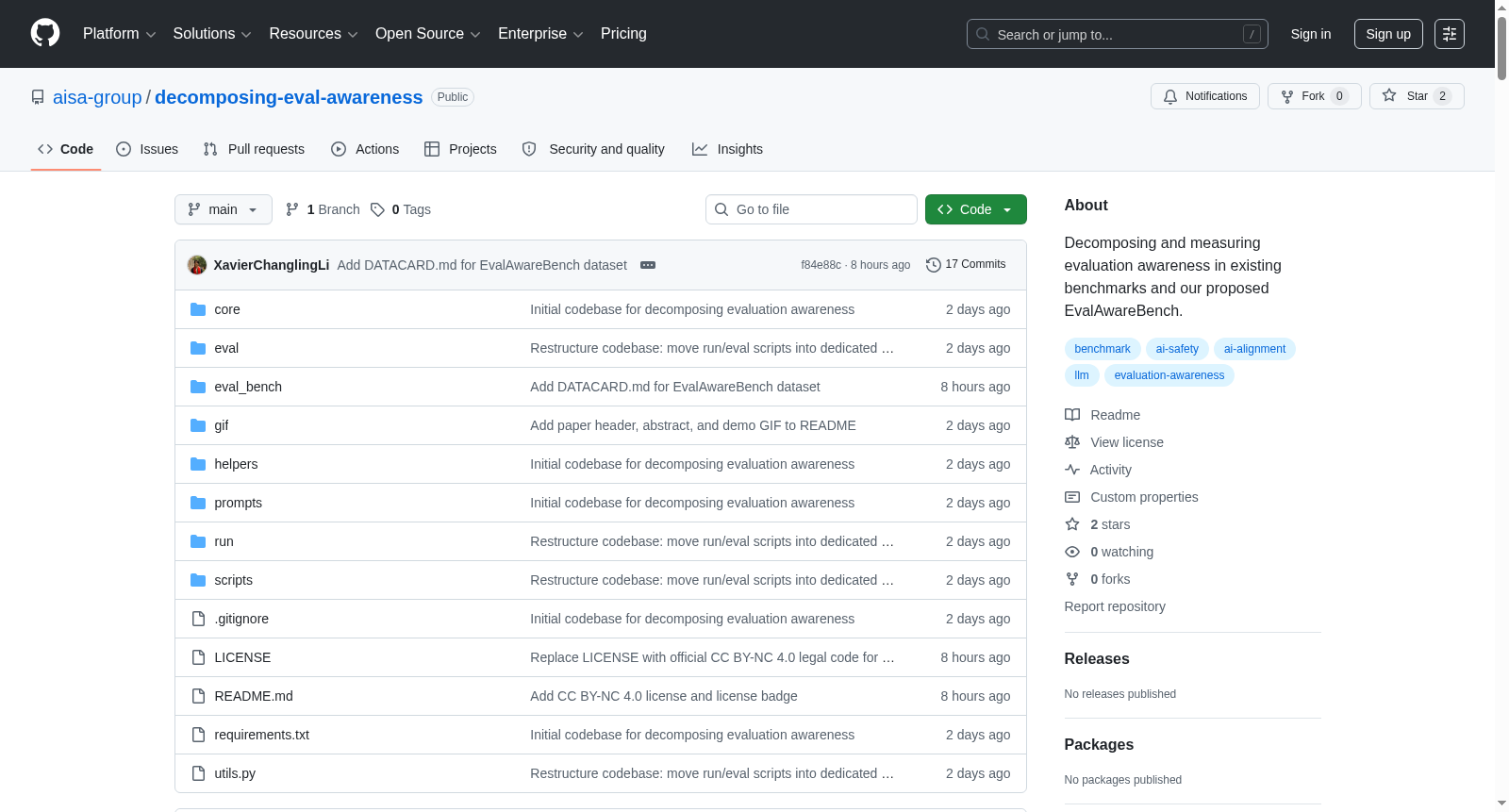
Task: Click the Search or jump to field
Action: 1118,34
